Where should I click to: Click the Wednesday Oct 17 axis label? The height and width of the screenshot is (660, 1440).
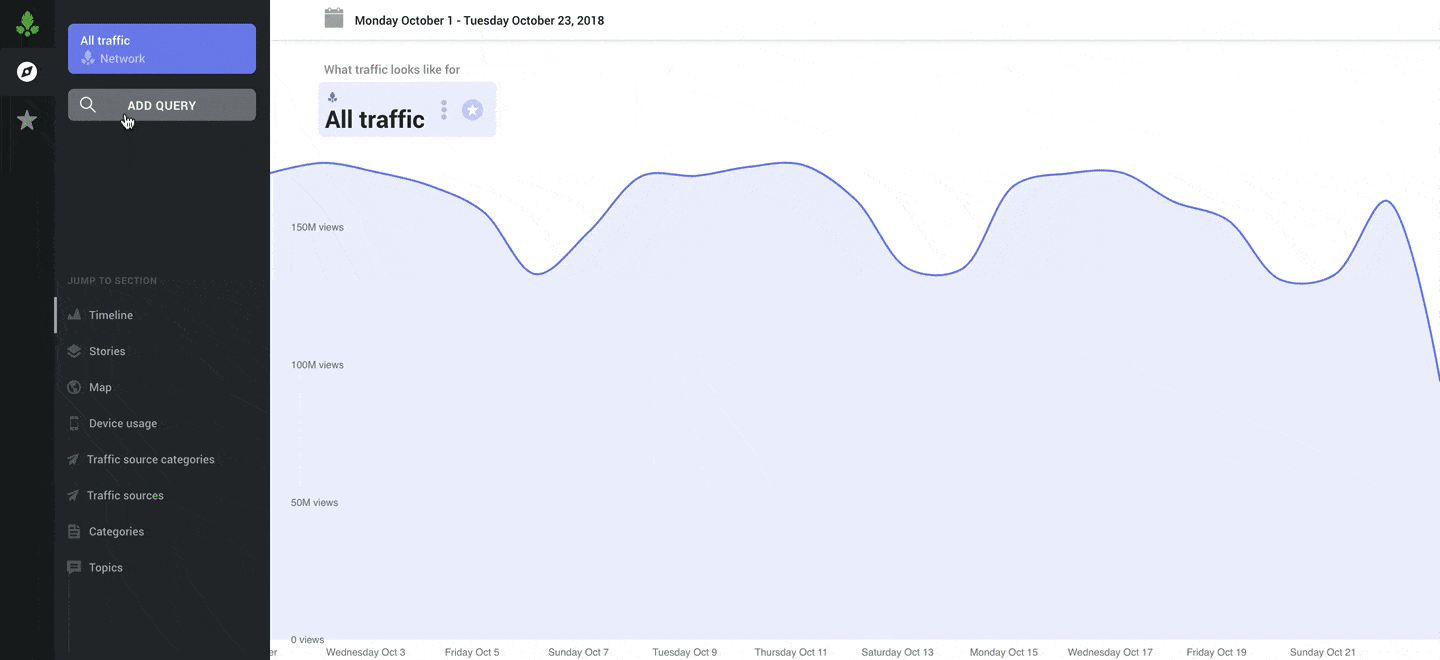point(1110,652)
